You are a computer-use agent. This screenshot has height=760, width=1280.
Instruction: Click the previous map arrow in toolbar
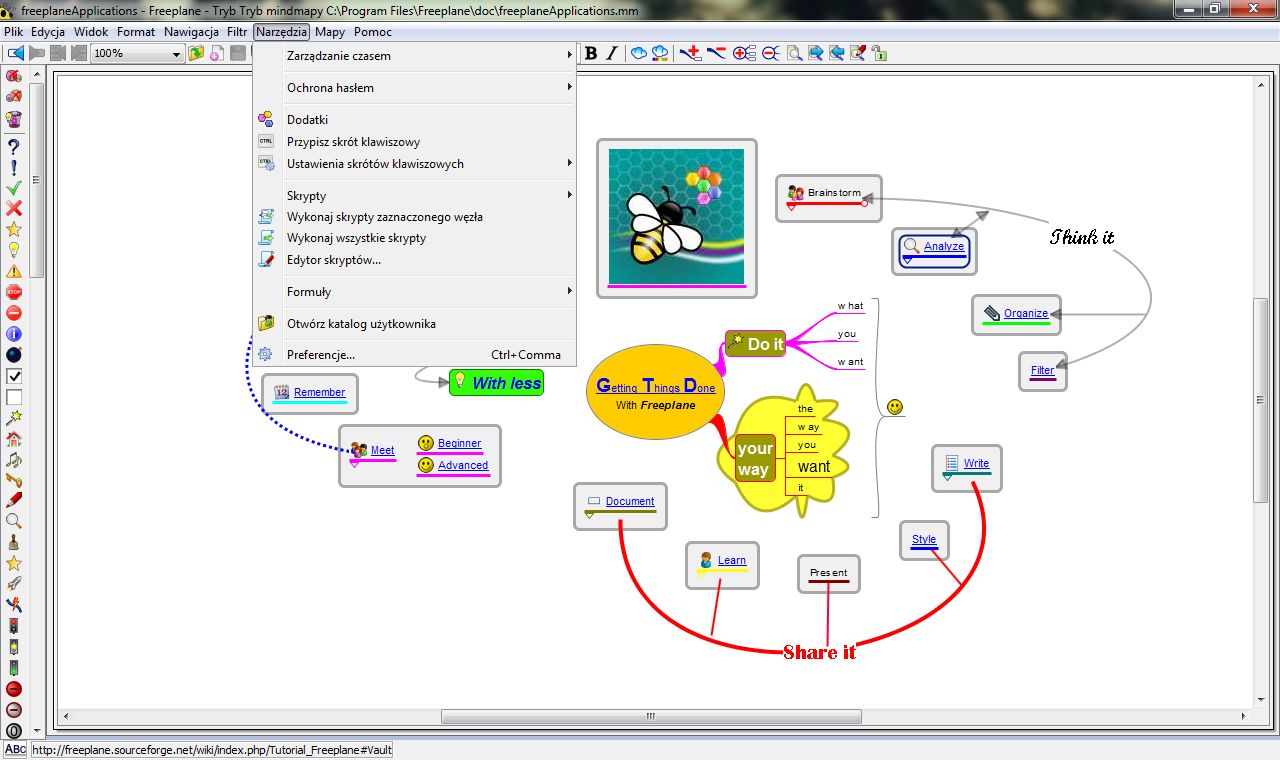click(15, 53)
